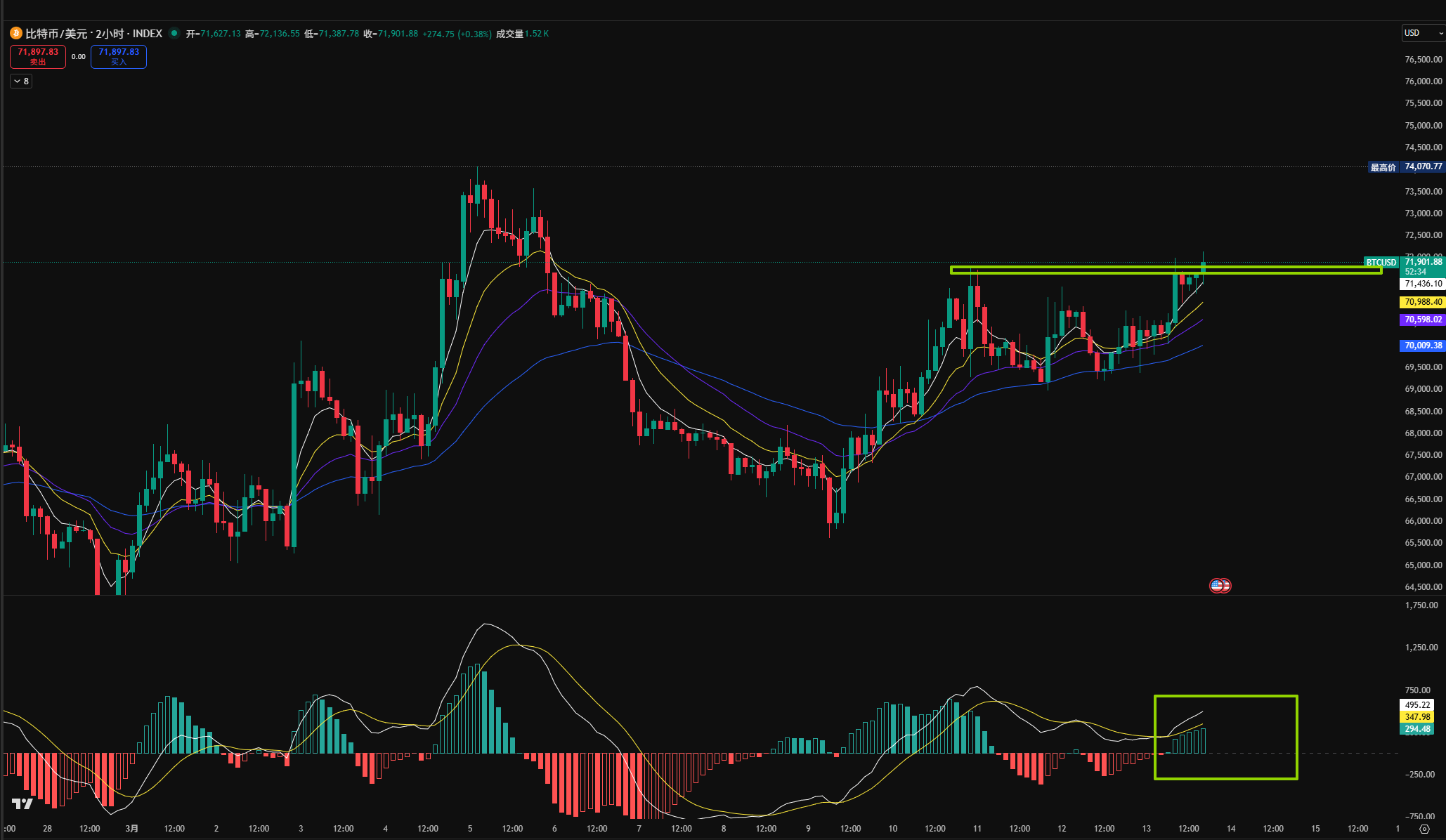Open the USD currency dropdown
The height and width of the screenshot is (840, 1446).
1422,33
